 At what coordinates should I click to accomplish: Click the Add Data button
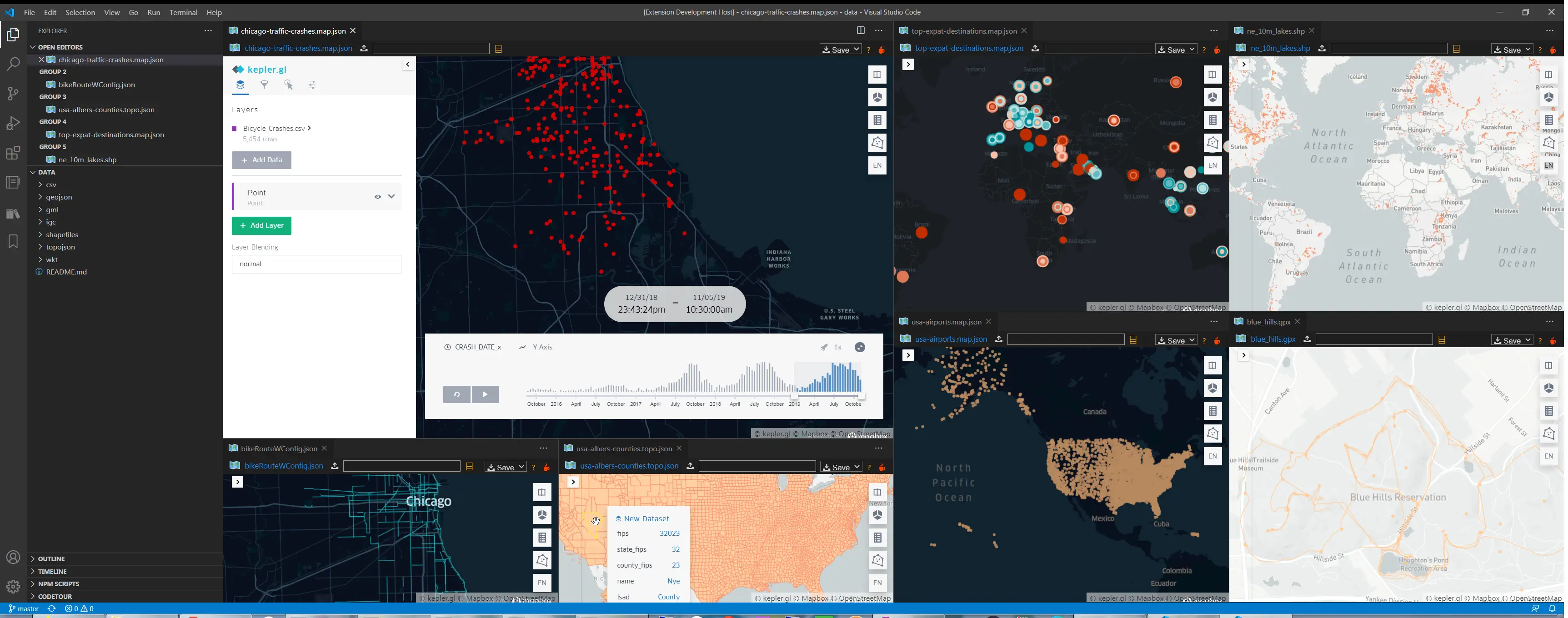pos(261,160)
